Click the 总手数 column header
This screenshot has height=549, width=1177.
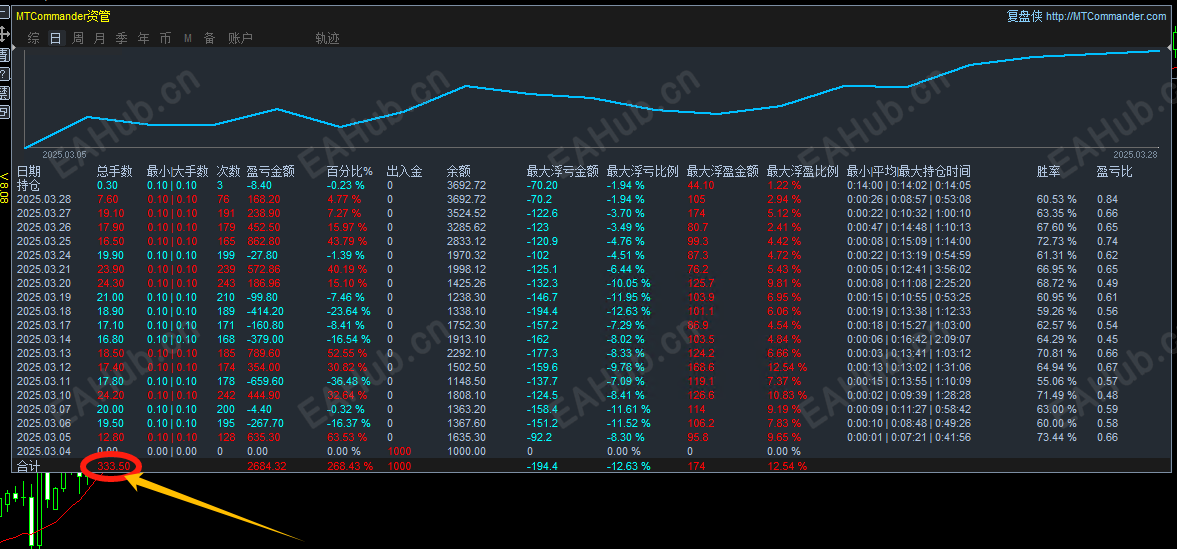tap(115, 172)
